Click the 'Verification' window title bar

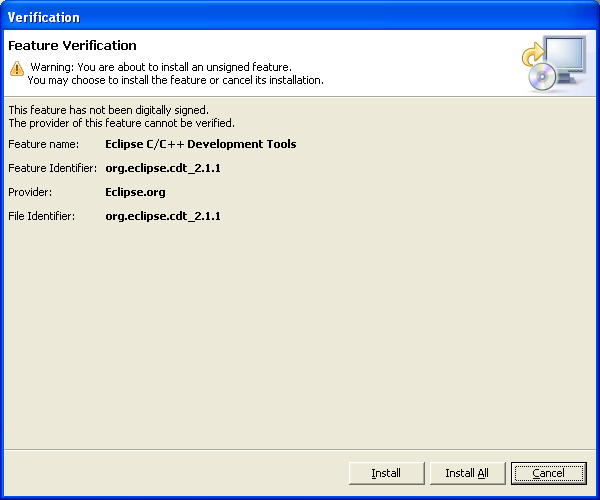[300, 17]
